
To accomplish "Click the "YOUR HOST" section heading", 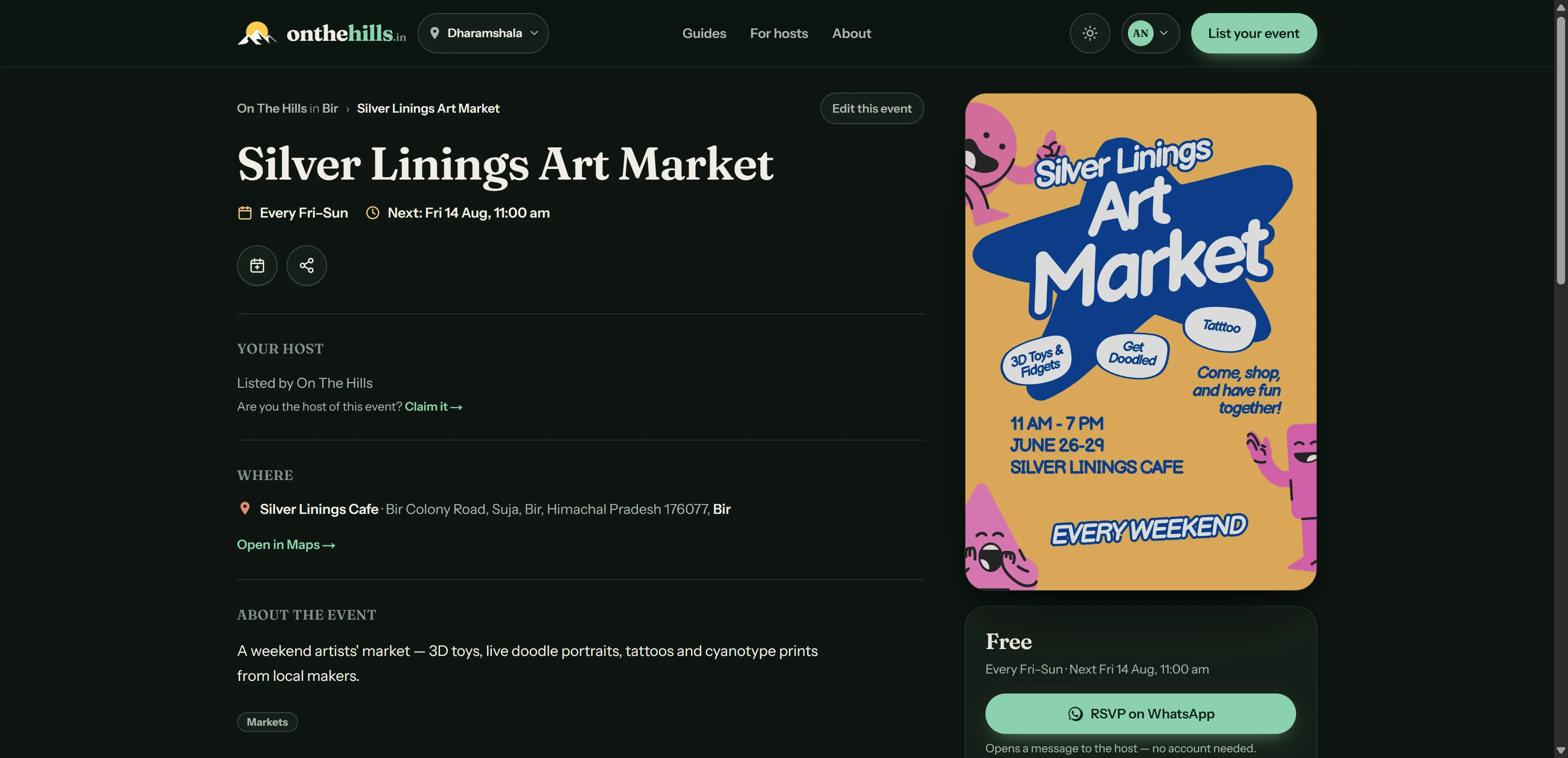I will tap(280, 349).
